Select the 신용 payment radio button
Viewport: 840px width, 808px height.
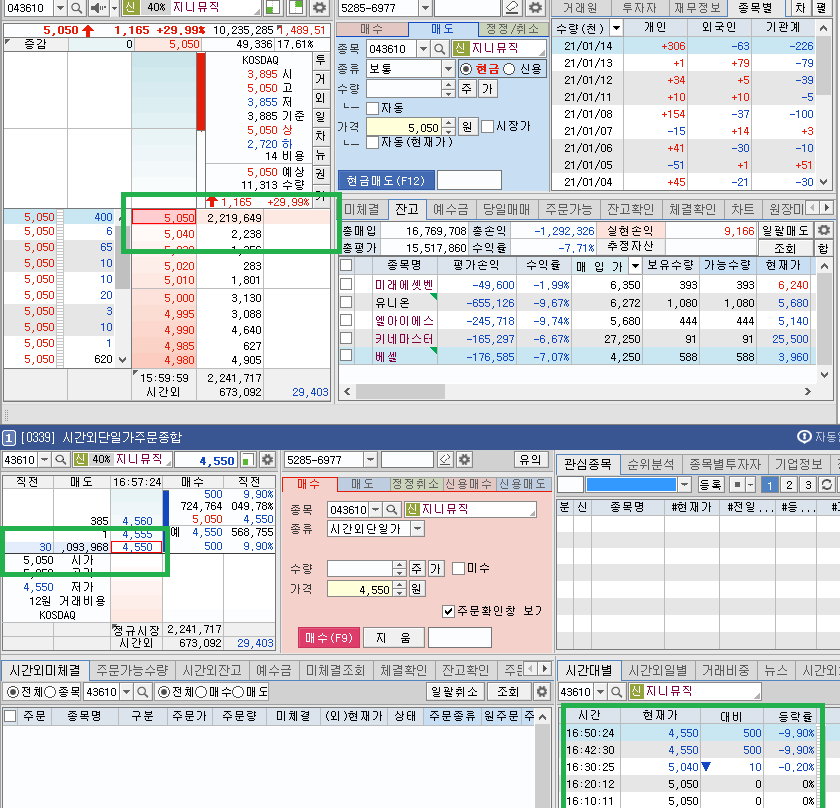click(x=509, y=68)
